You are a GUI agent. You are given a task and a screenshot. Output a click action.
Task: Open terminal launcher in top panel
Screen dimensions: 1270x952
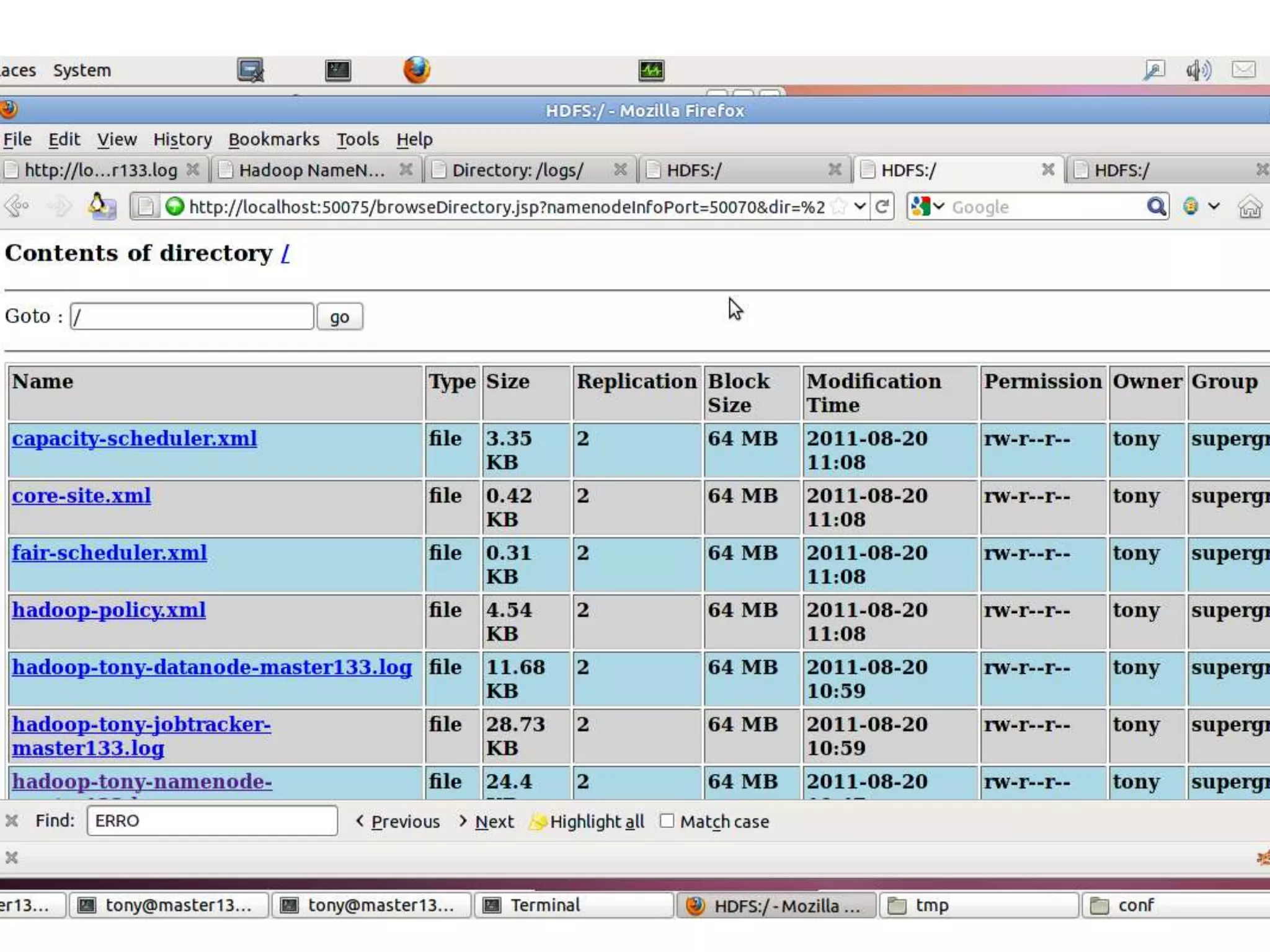(x=338, y=70)
